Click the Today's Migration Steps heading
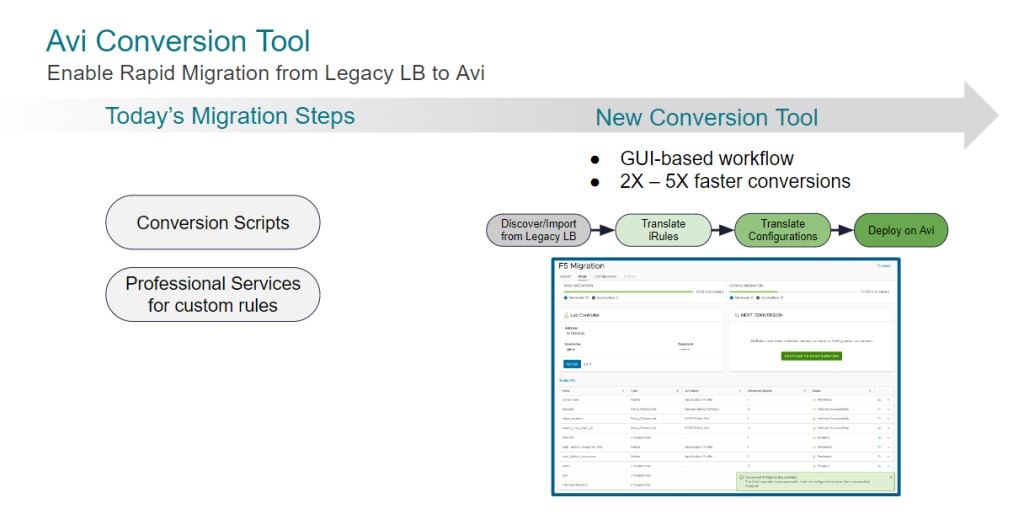The height and width of the screenshot is (514, 1024). click(x=230, y=116)
